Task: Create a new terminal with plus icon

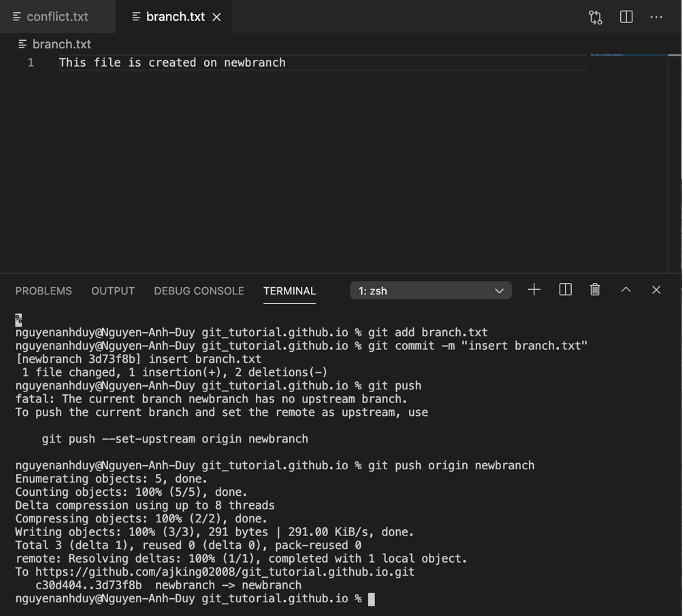Action: coord(534,290)
